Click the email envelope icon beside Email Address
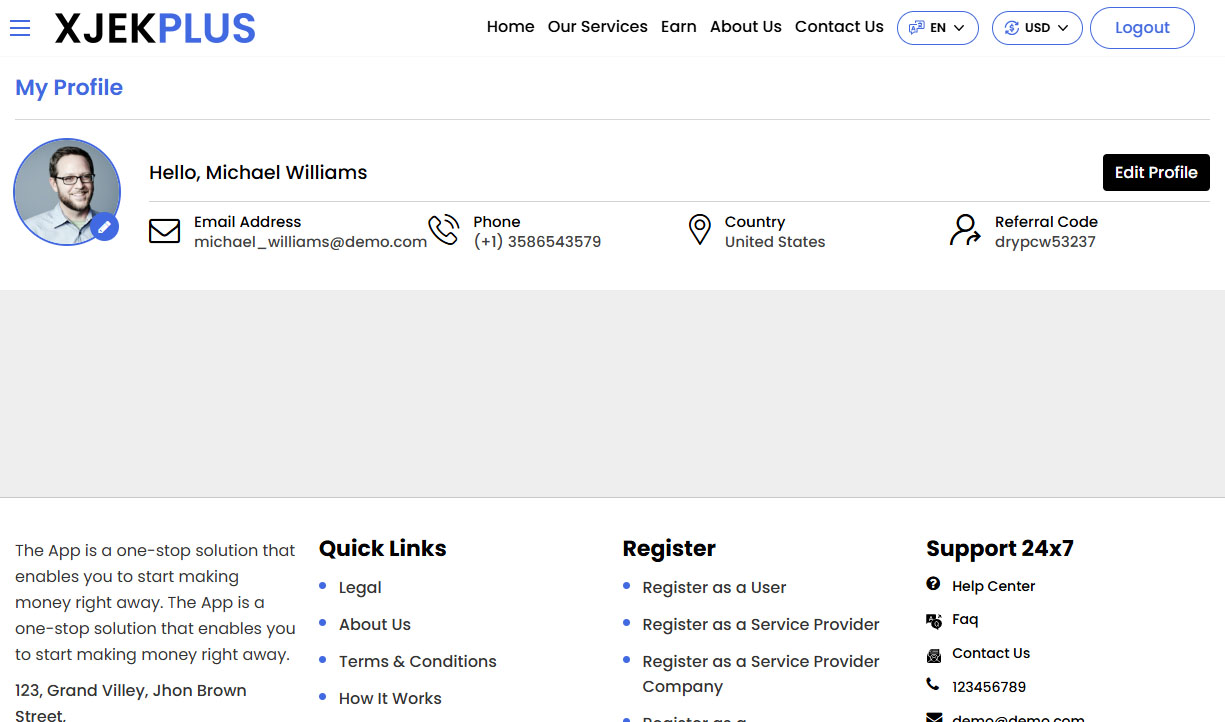The image size is (1225, 722). pyautogui.click(x=164, y=230)
